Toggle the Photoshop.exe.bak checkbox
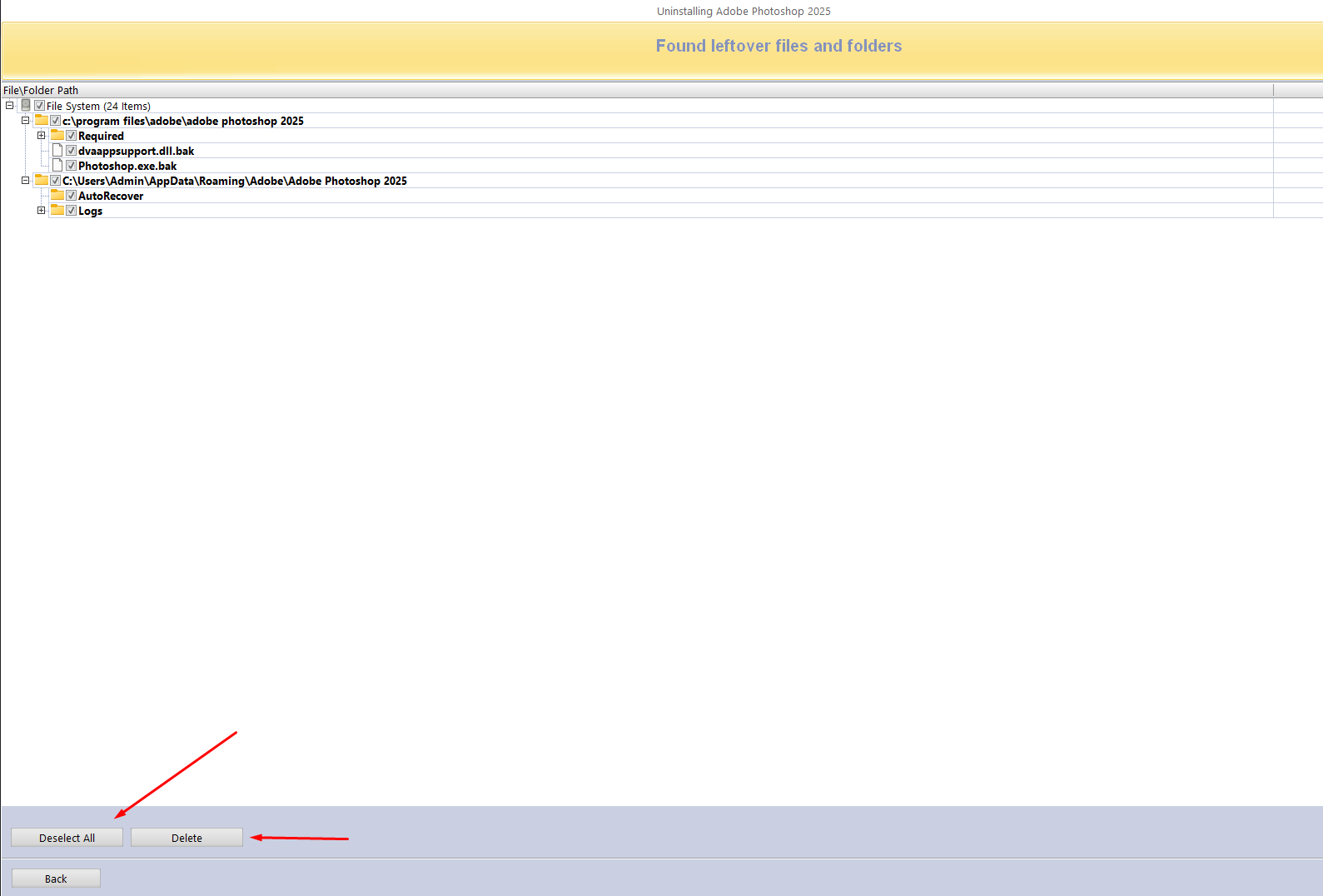1323x896 pixels. pos(72,166)
